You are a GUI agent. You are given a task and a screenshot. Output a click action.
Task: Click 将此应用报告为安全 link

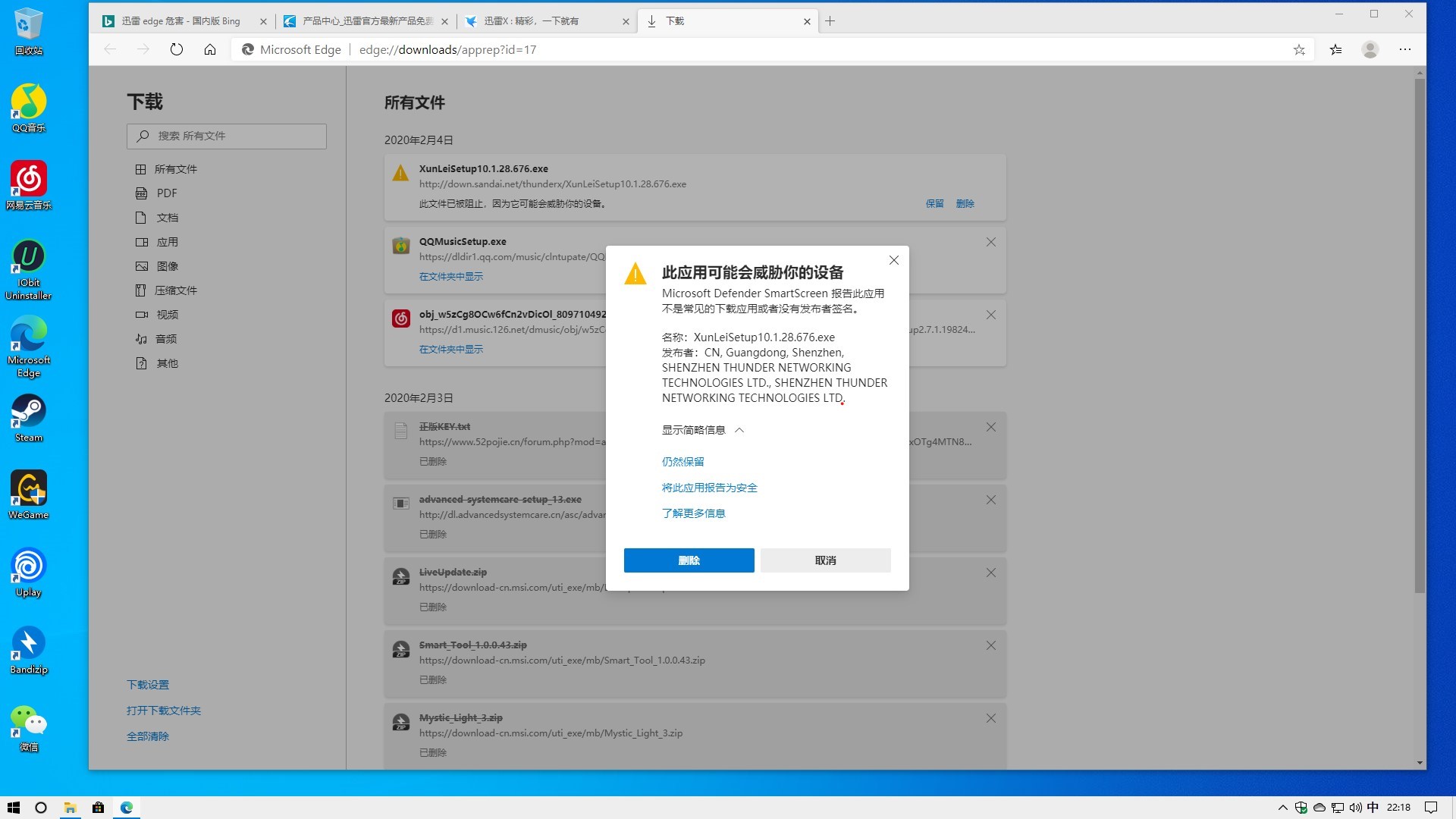pyautogui.click(x=709, y=488)
